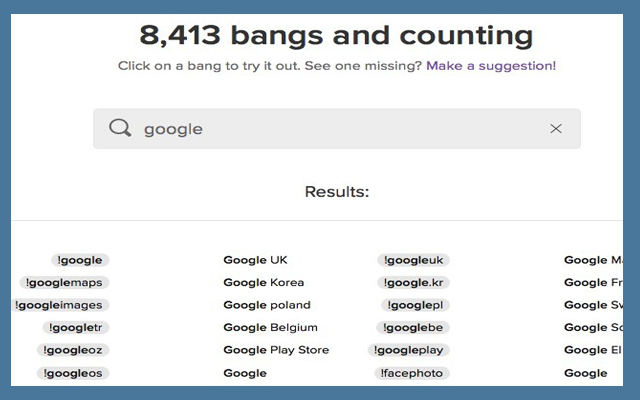
Task: Choose the !googletr bang
Action: (x=74, y=327)
